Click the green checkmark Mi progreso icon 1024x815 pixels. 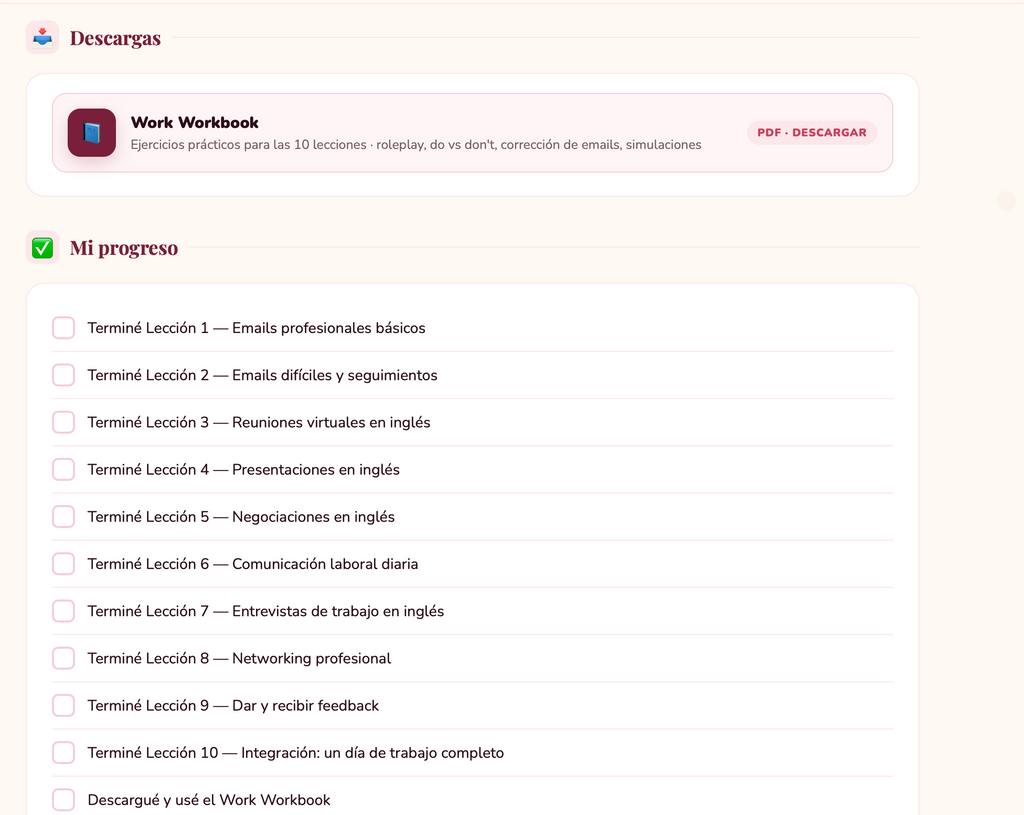point(42,248)
